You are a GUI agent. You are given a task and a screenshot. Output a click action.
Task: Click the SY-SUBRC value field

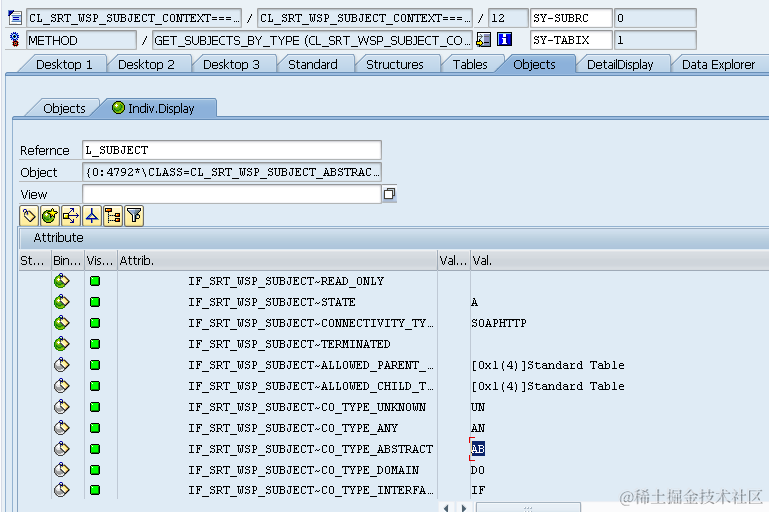click(x=655, y=18)
